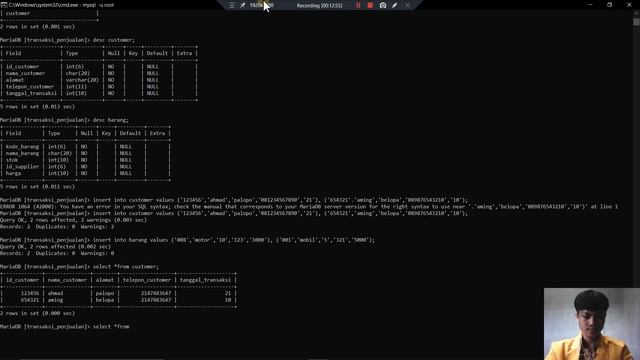Click the harga field row
Screen dimensions: 640x360
[85, 173]
